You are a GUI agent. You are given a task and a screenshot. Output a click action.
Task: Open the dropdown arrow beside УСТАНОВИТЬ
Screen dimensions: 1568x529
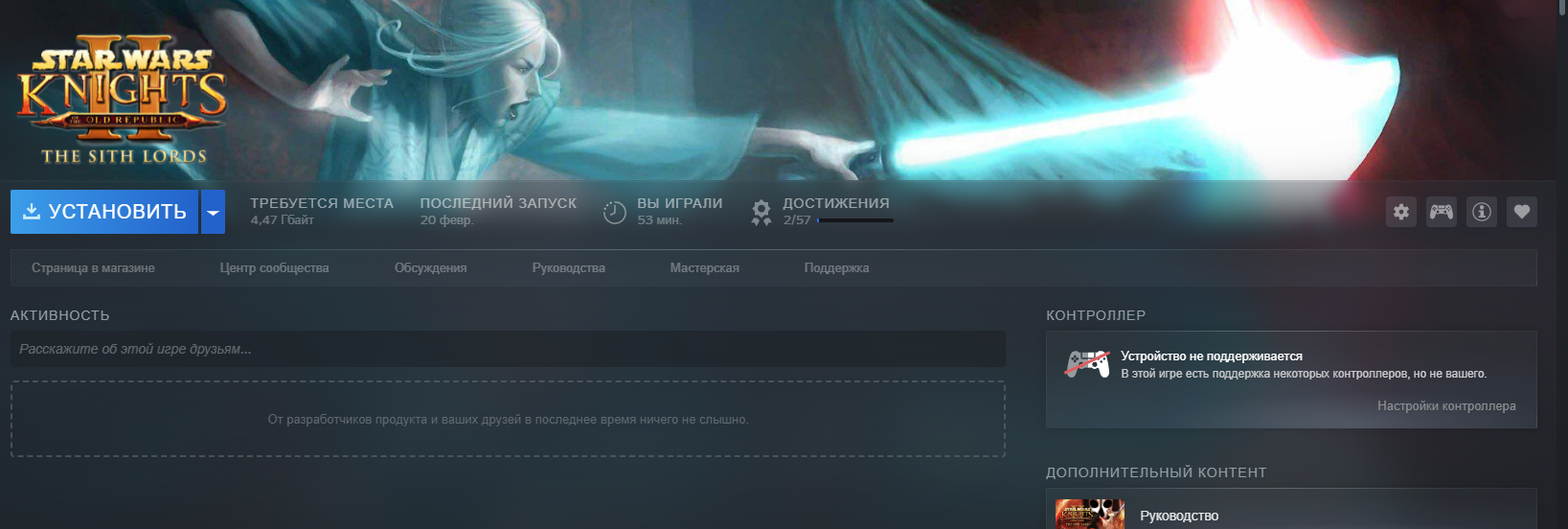[214, 212]
